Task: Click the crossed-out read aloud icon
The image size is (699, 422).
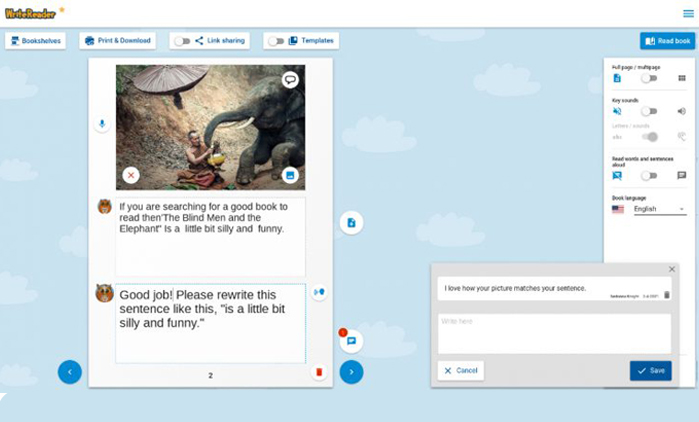Action: click(617, 176)
